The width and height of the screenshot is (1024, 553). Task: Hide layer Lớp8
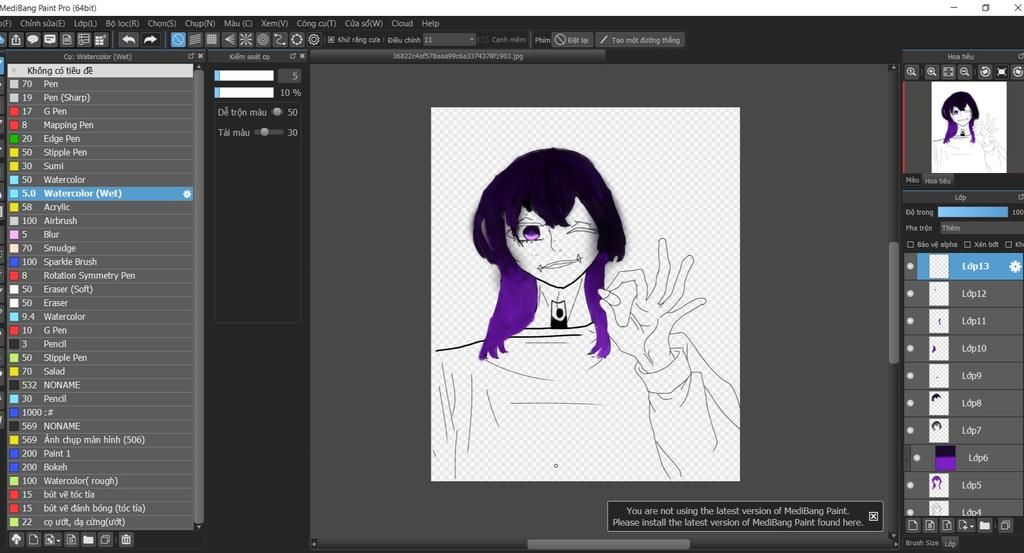[910, 403]
